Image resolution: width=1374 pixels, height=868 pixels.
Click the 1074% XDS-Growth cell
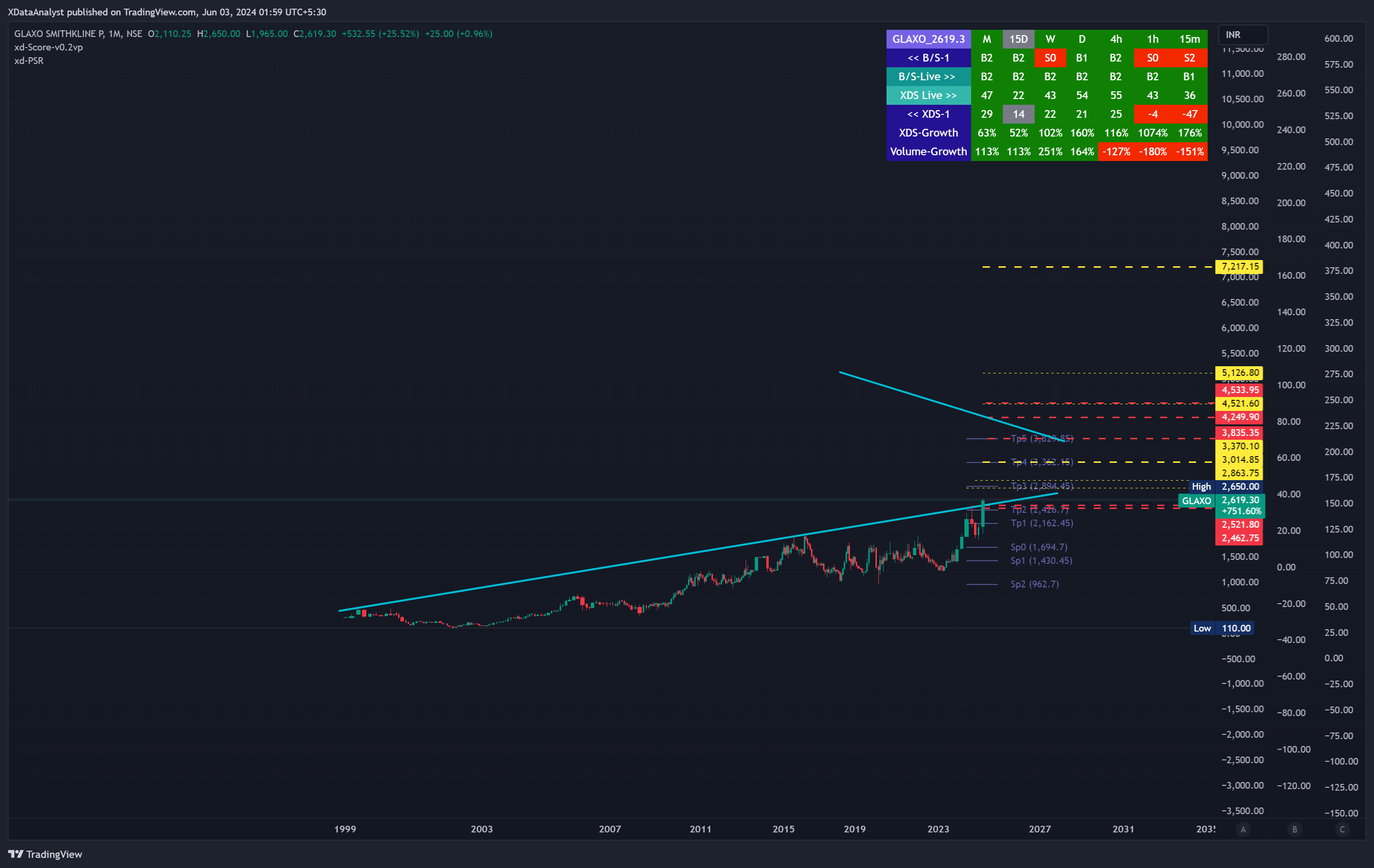(x=1152, y=133)
